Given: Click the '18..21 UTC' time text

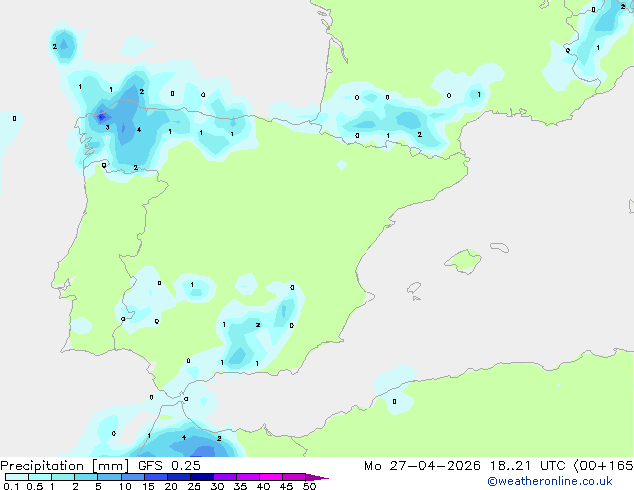Looking at the screenshot, I should (x=527, y=466).
